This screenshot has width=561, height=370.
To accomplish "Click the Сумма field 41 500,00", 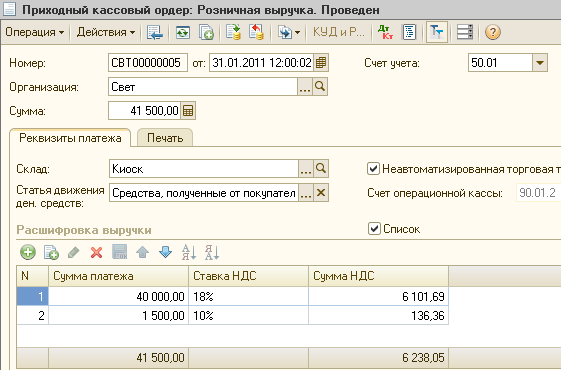I will pyautogui.click(x=145, y=111).
